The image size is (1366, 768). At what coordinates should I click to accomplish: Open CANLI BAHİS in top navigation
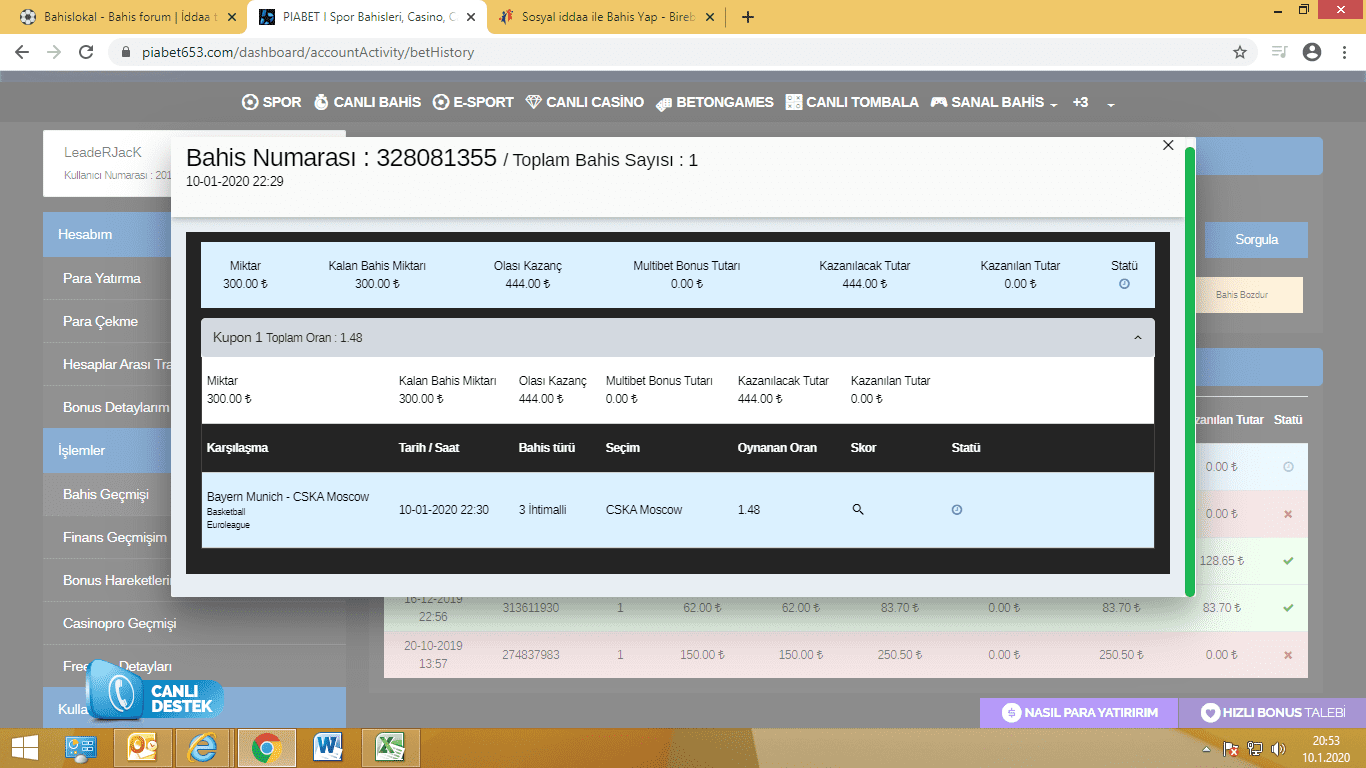coord(367,102)
